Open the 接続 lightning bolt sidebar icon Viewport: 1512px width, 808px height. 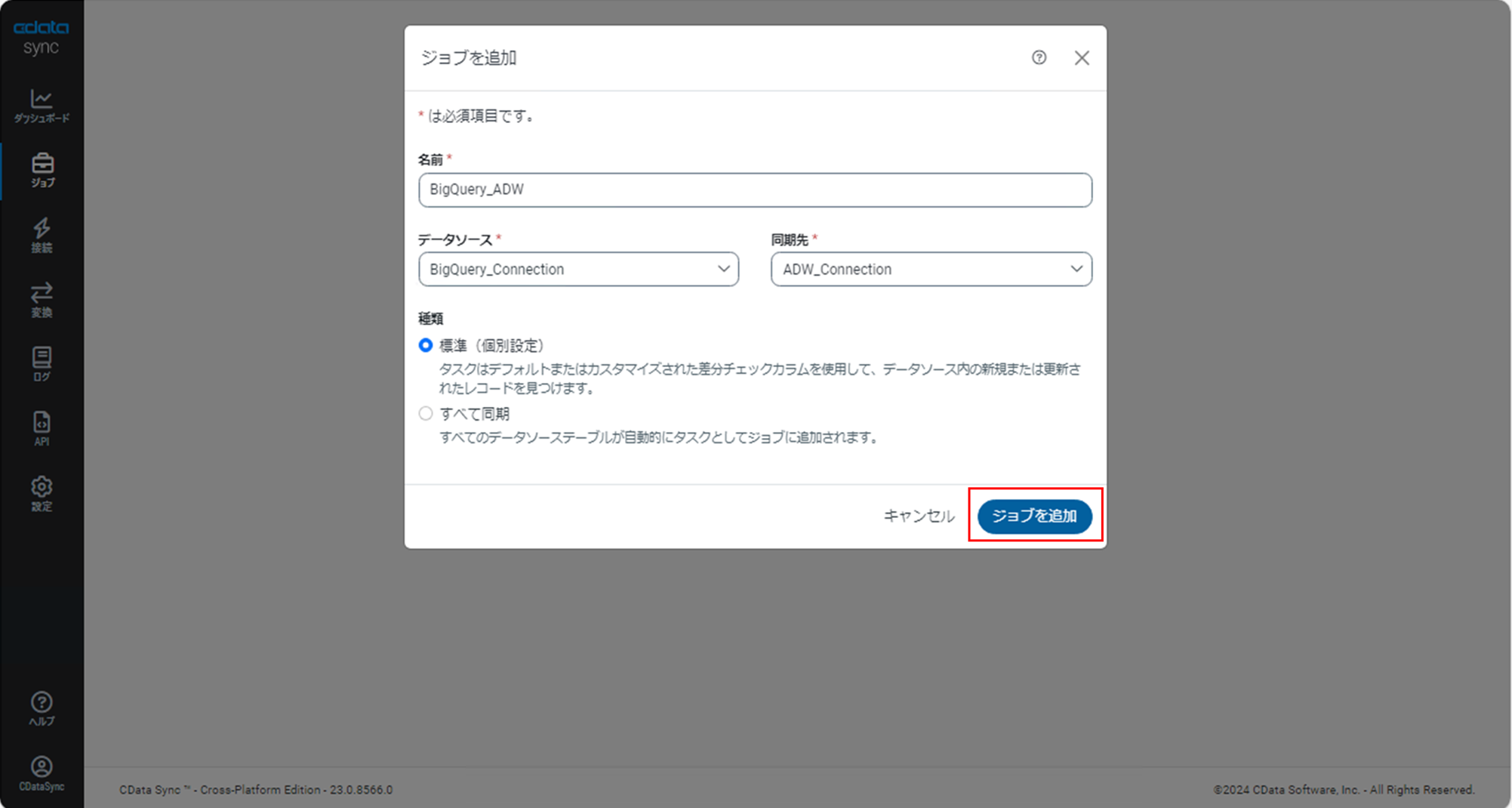point(42,236)
